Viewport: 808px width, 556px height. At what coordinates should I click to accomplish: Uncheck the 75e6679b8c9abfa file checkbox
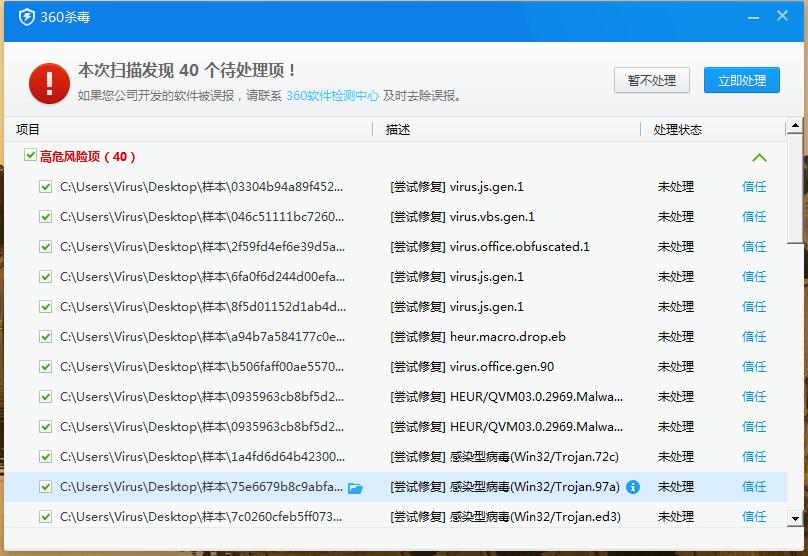click(x=45, y=486)
